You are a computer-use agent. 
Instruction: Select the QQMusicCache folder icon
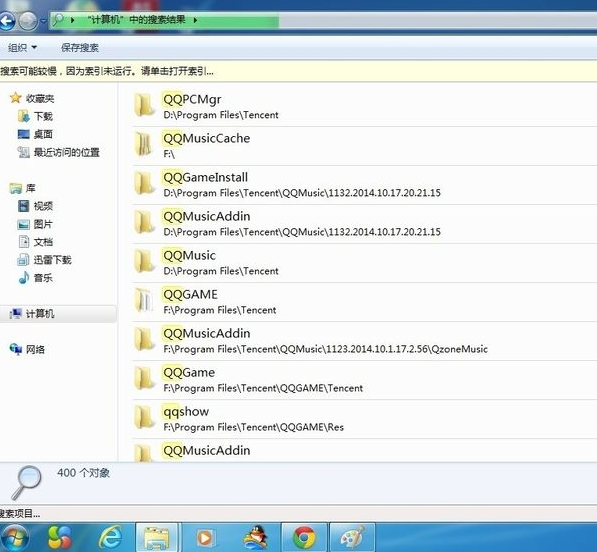point(144,145)
